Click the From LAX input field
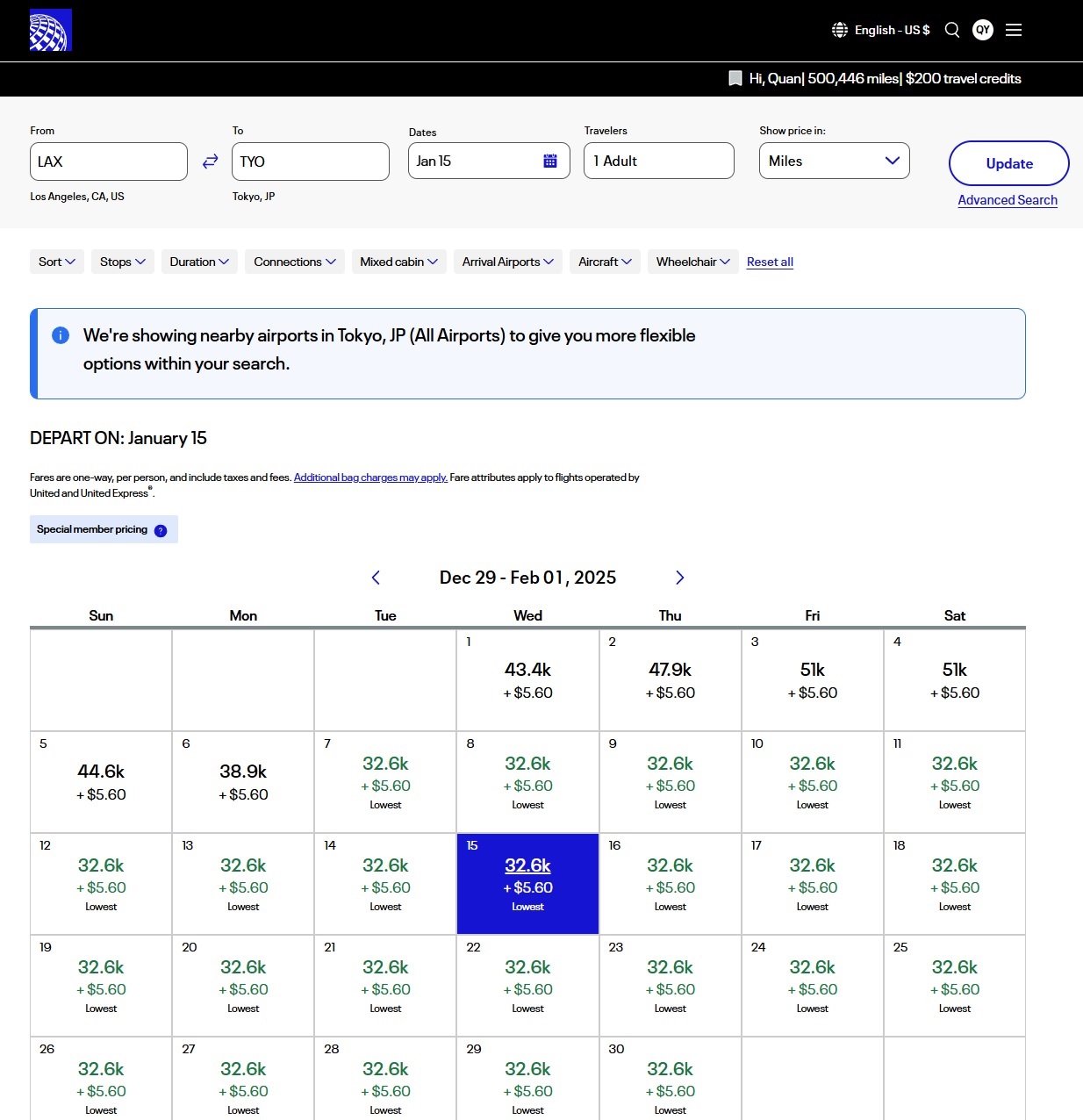Viewport: 1083px width, 1120px height. [109, 162]
